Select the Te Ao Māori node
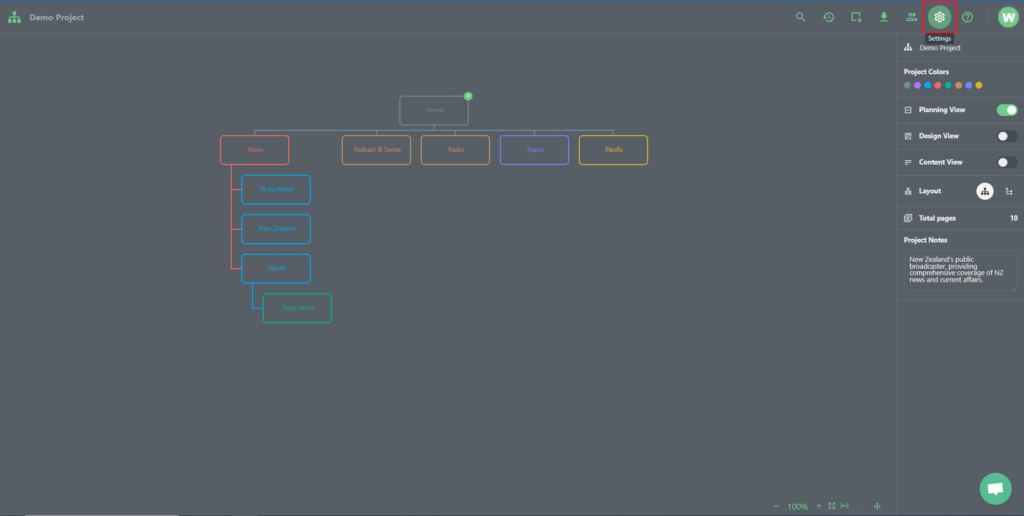Viewport: 1024px width, 516px height. tap(276, 189)
